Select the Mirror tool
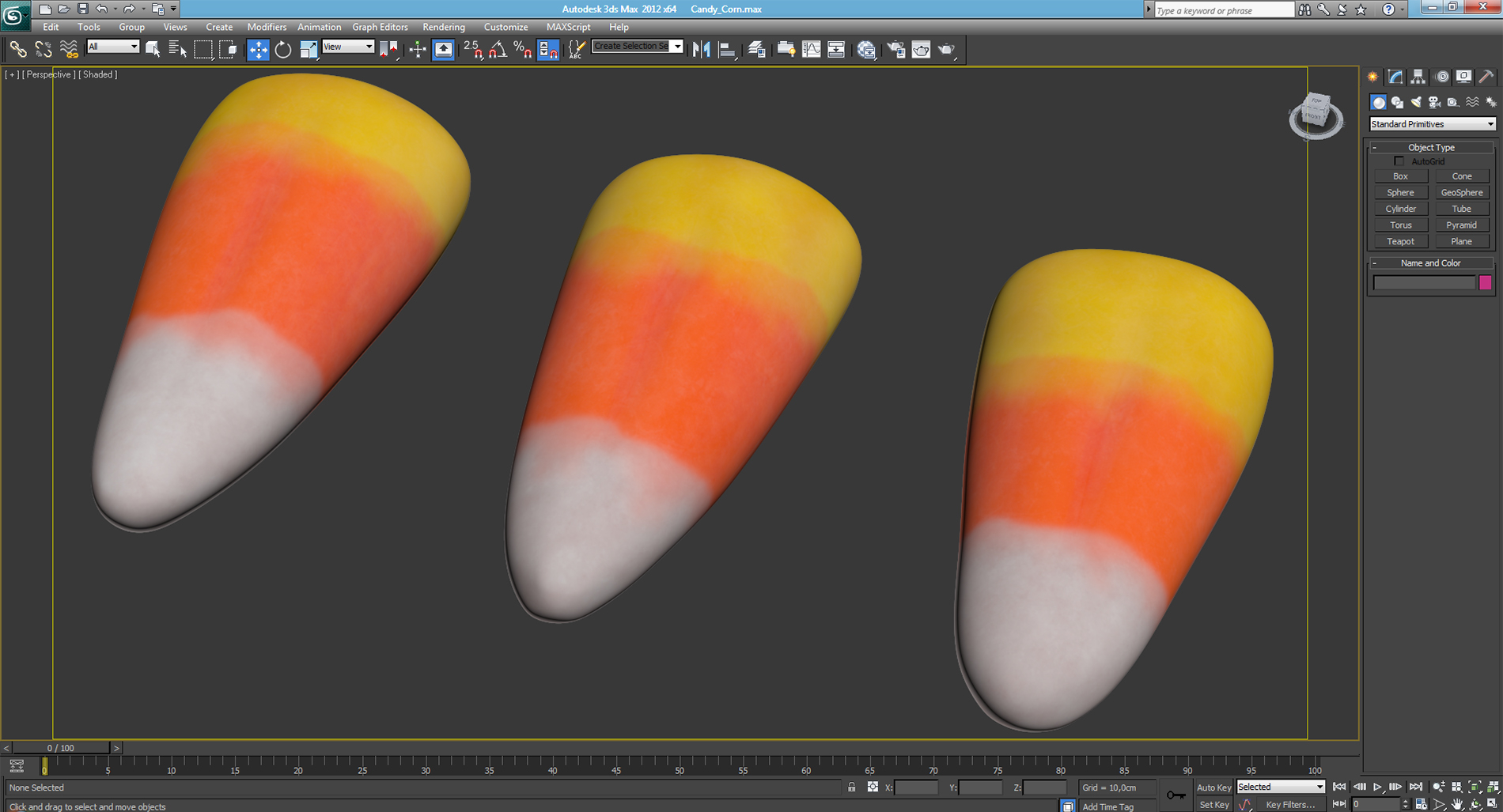The width and height of the screenshot is (1503, 812). pos(701,49)
